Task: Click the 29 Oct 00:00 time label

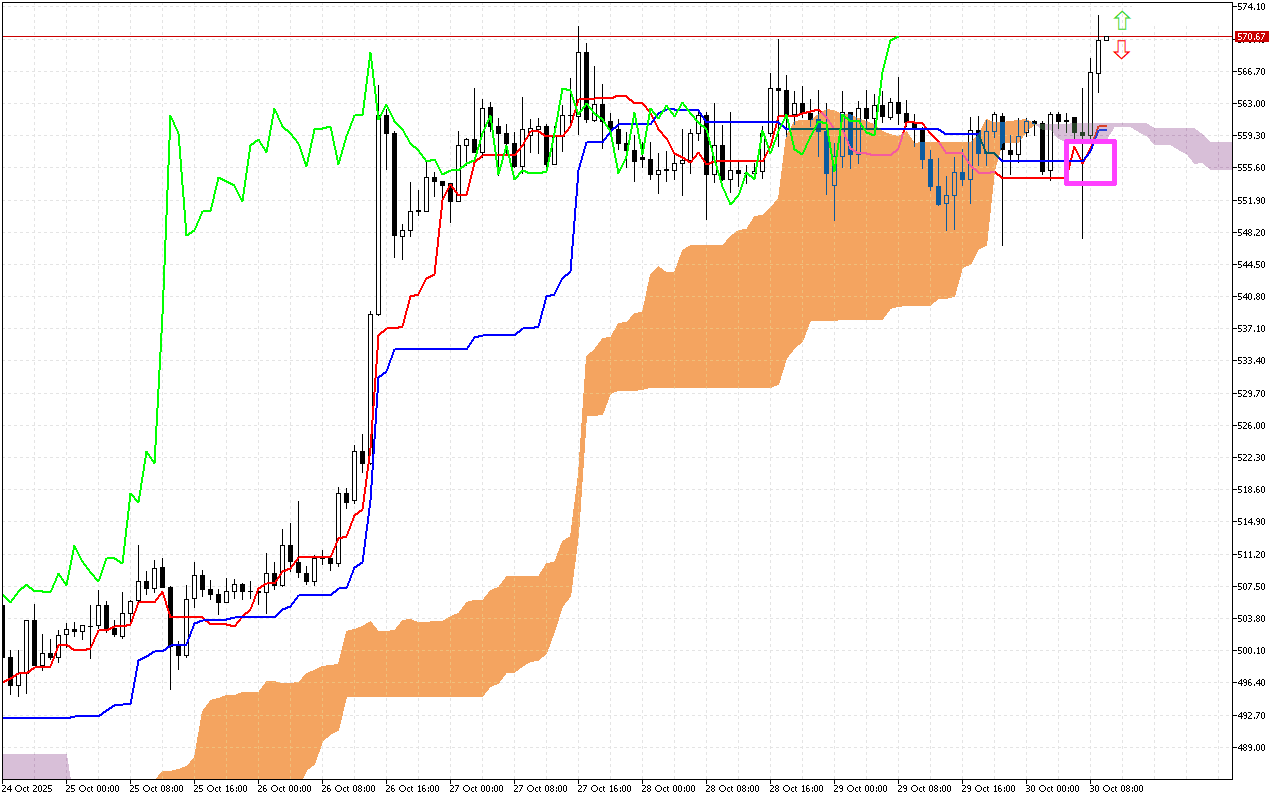Action: click(862, 789)
